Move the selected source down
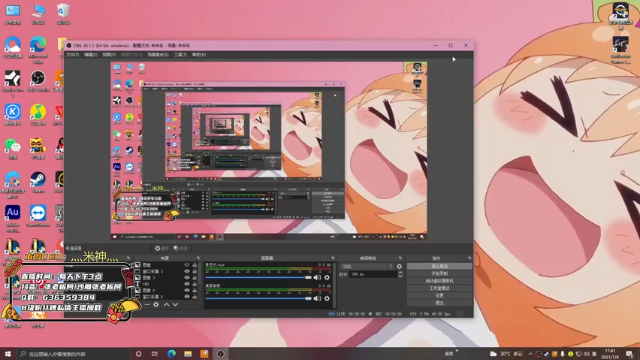The height and width of the screenshot is (360, 640). point(176,304)
